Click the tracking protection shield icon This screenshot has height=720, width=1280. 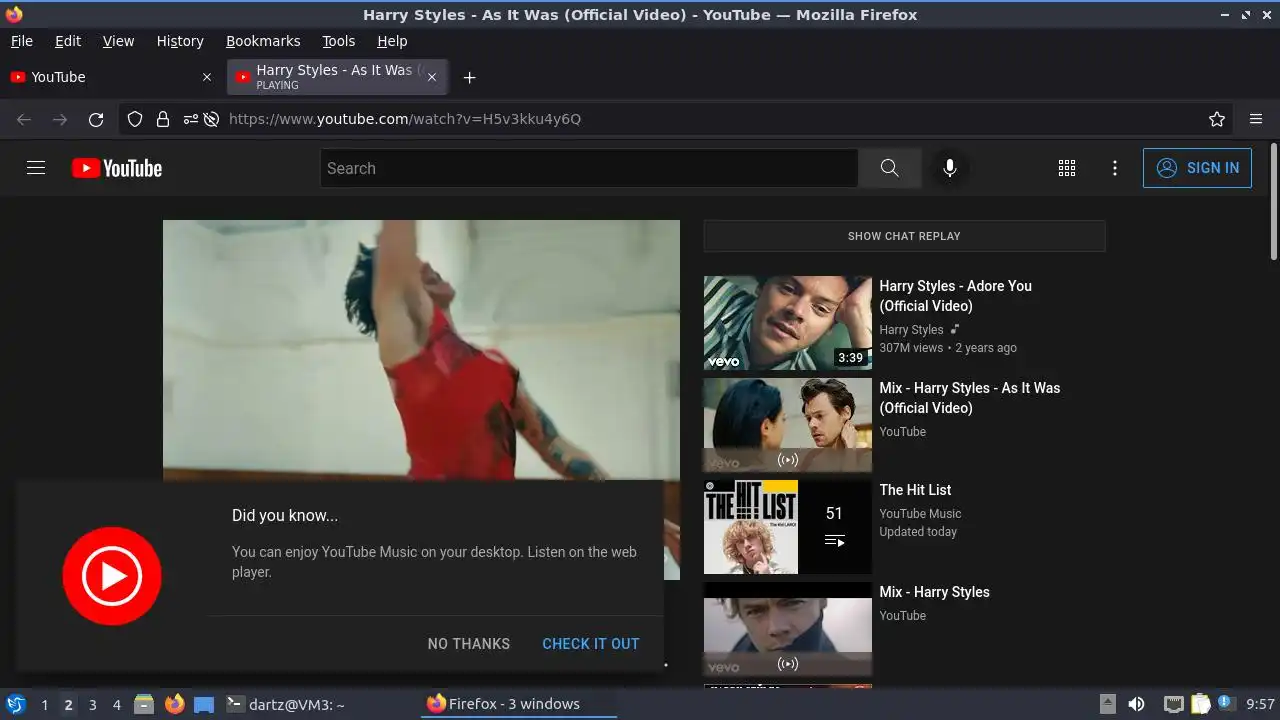click(x=135, y=119)
